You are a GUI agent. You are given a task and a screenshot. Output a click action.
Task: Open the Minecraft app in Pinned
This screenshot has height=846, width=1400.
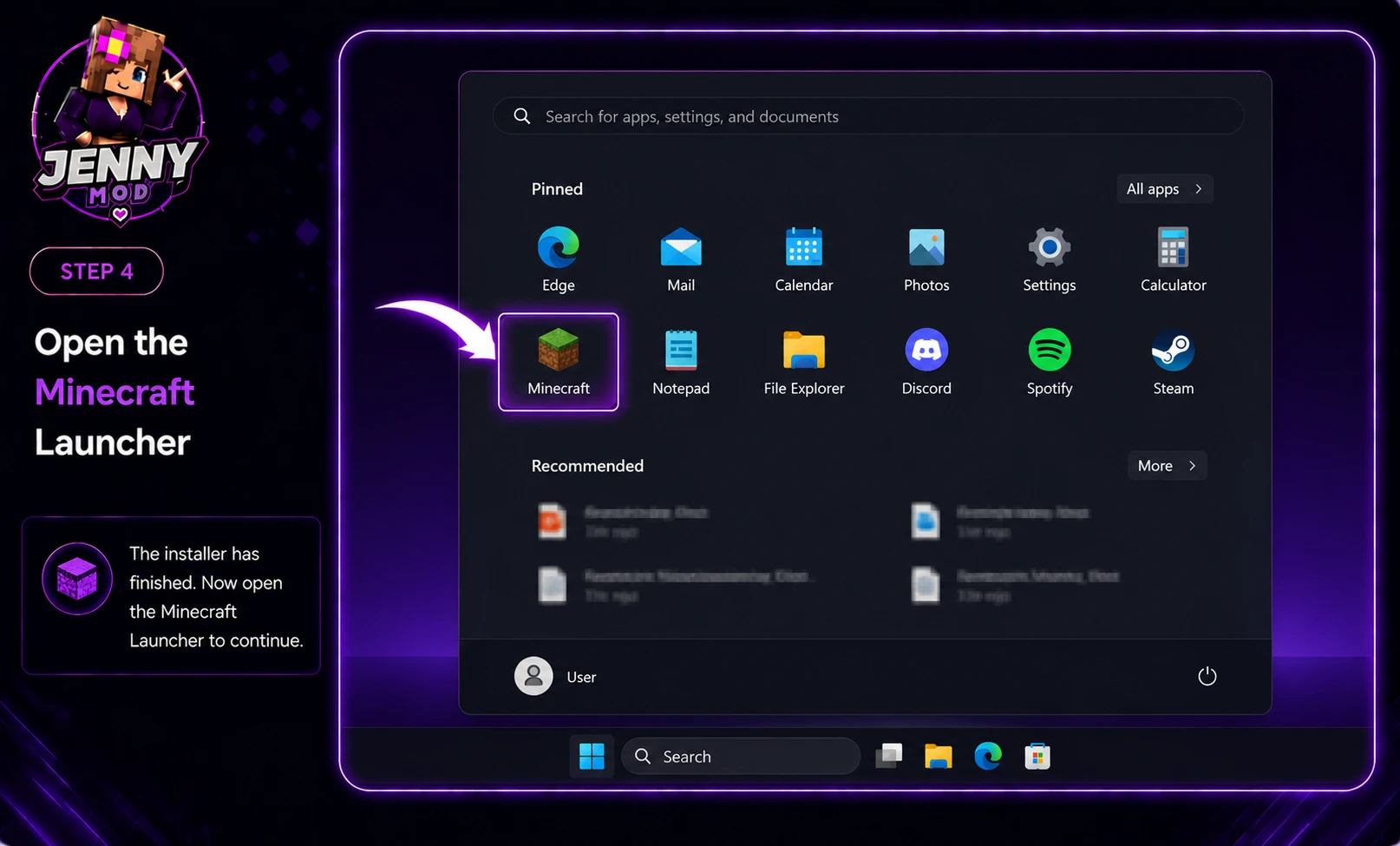(x=559, y=362)
